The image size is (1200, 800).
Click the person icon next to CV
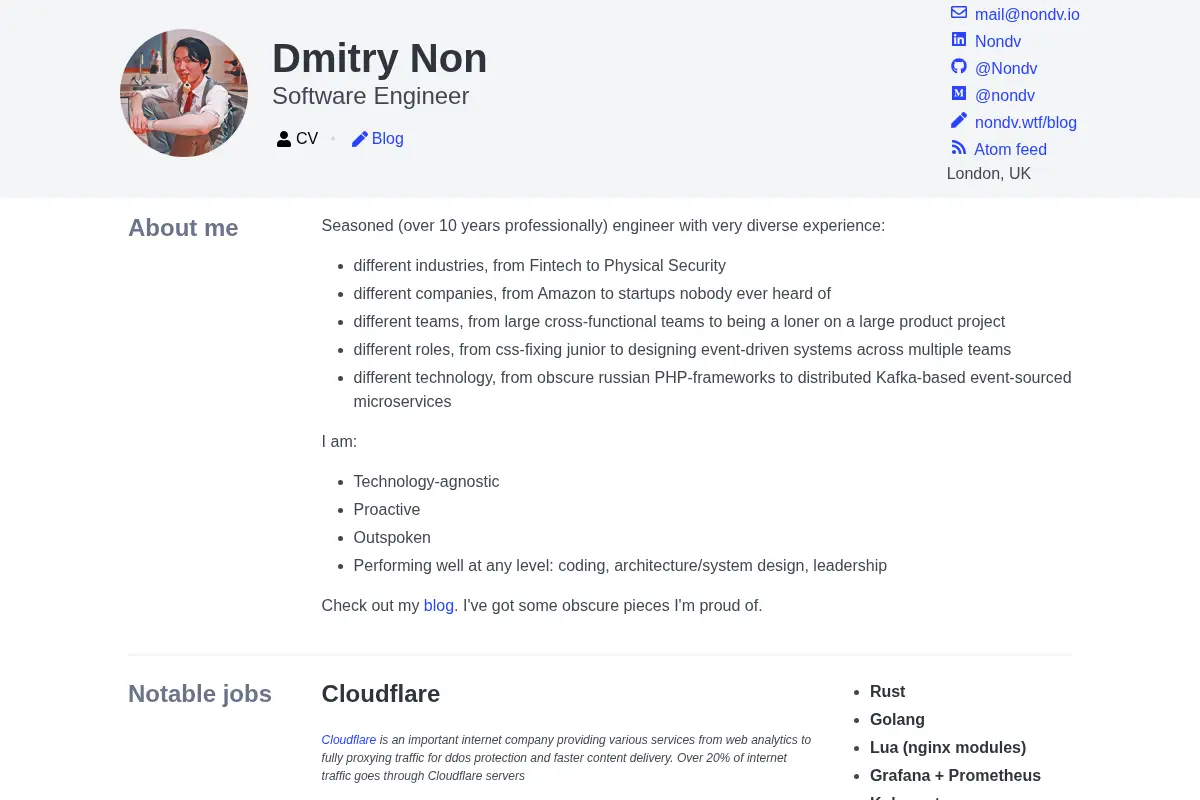(x=284, y=139)
